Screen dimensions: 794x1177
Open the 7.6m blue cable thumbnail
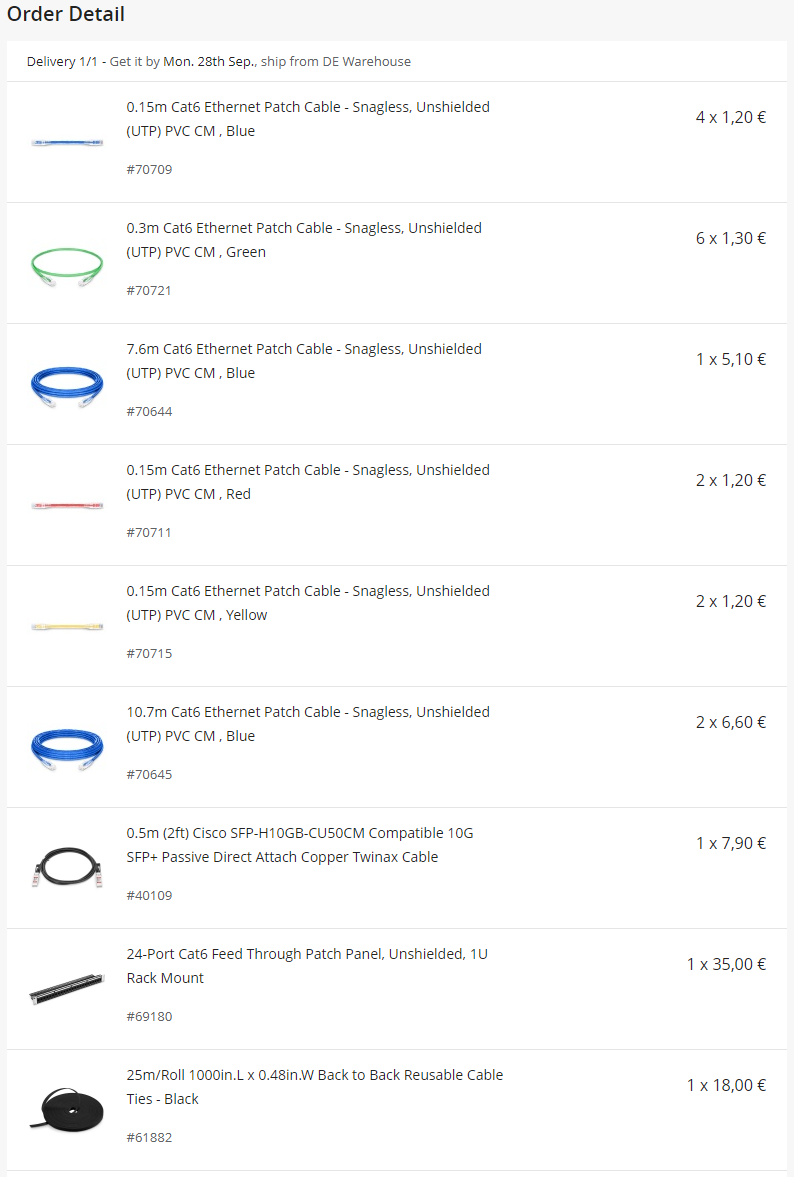pos(67,386)
